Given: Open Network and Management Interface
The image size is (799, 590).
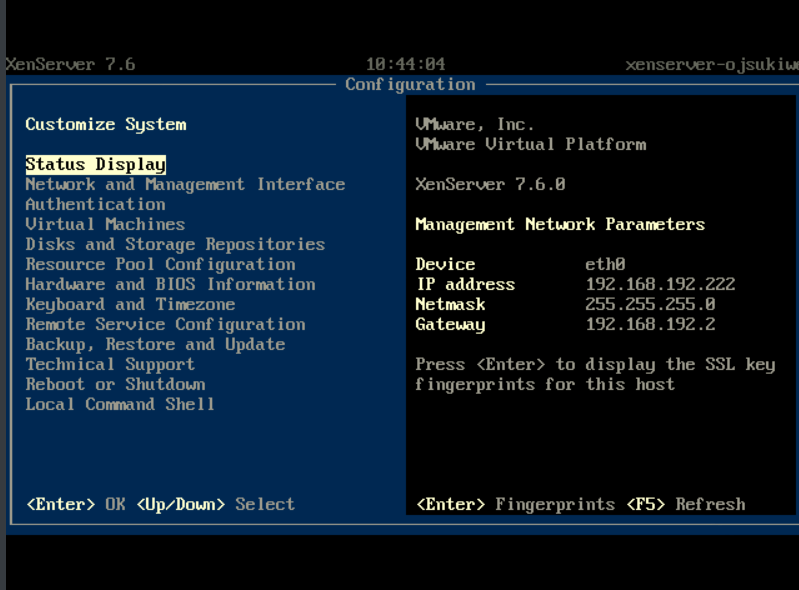Looking at the screenshot, I should 185,184.
